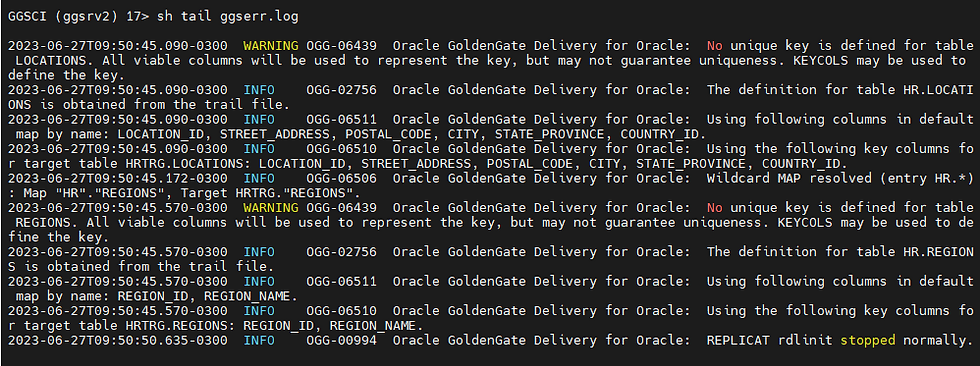Click the GGSCI (ggsrv2) 17> prompt text

(79, 17)
